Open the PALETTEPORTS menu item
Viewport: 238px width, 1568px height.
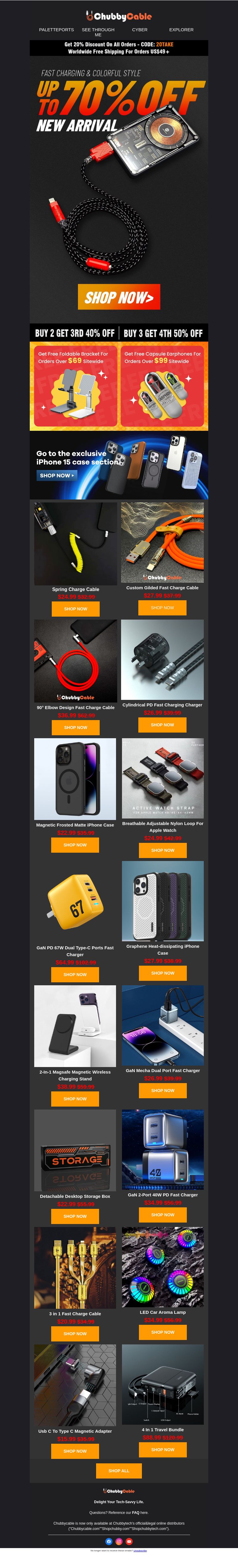(57, 29)
